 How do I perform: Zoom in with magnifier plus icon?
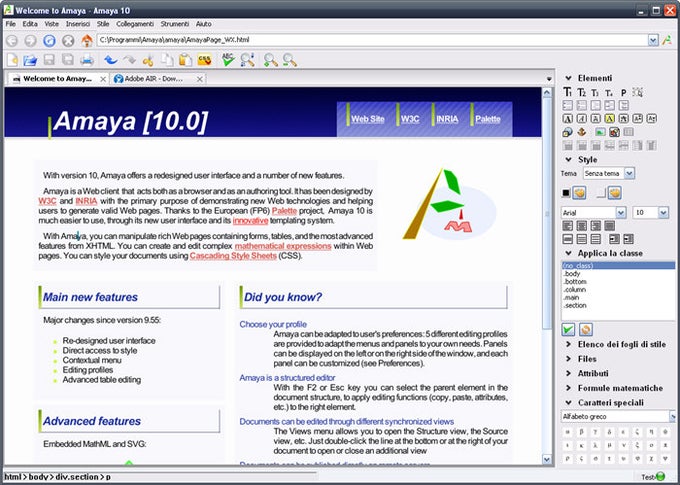pyautogui.click(x=271, y=60)
